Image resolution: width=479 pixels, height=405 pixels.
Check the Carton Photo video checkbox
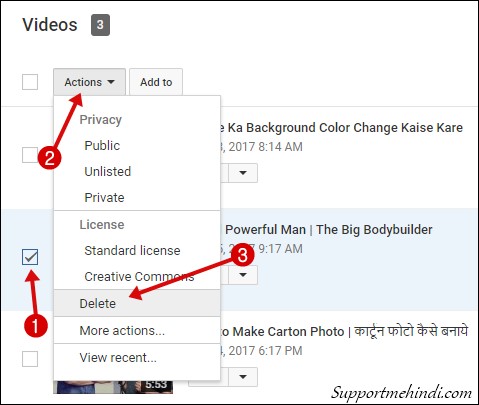[30, 359]
